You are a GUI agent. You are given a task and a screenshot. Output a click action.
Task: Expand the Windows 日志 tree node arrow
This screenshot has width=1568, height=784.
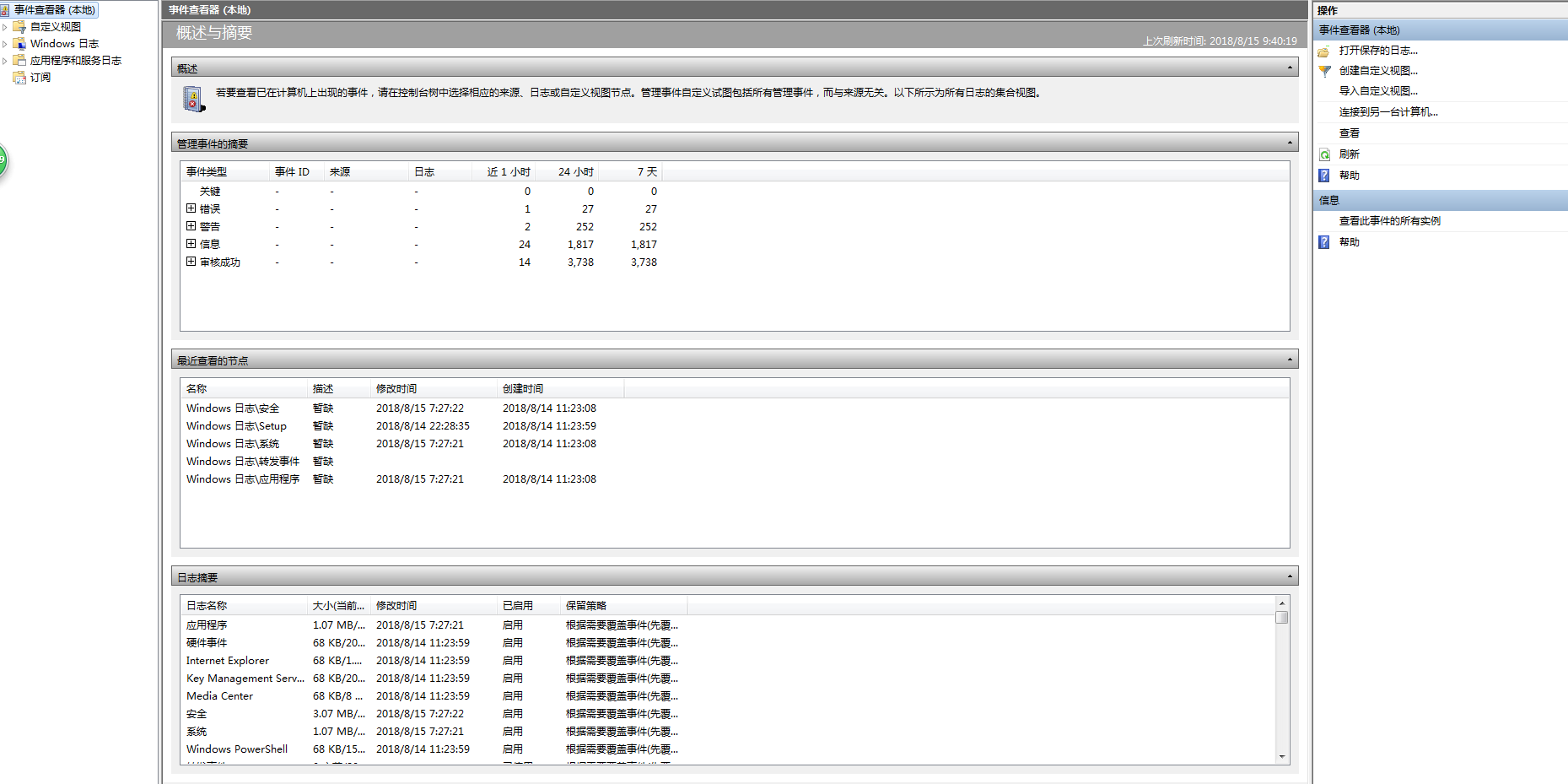[x=5, y=44]
